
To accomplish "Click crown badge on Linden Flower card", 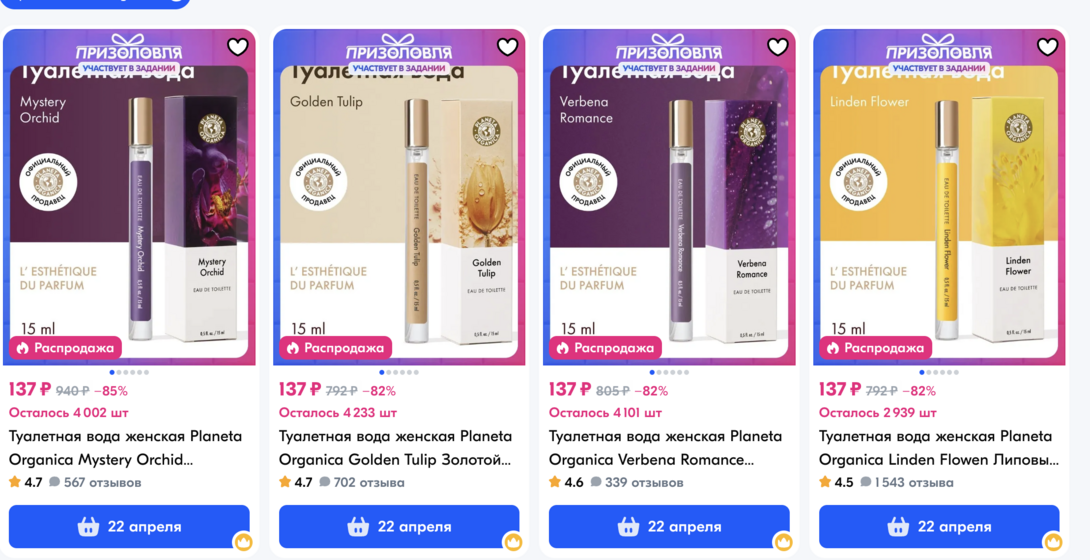I will [1053, 541].
